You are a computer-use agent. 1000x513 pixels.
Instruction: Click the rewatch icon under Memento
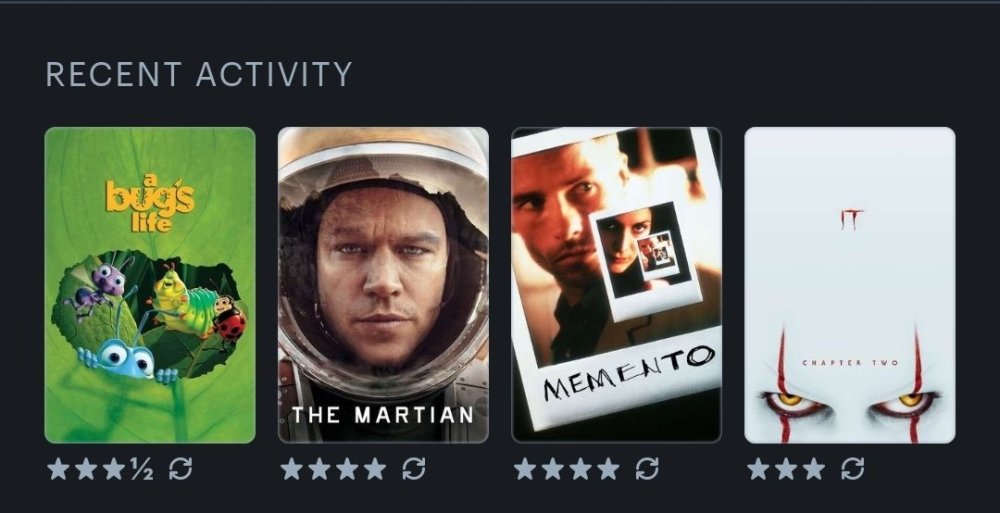click(647, 470)
